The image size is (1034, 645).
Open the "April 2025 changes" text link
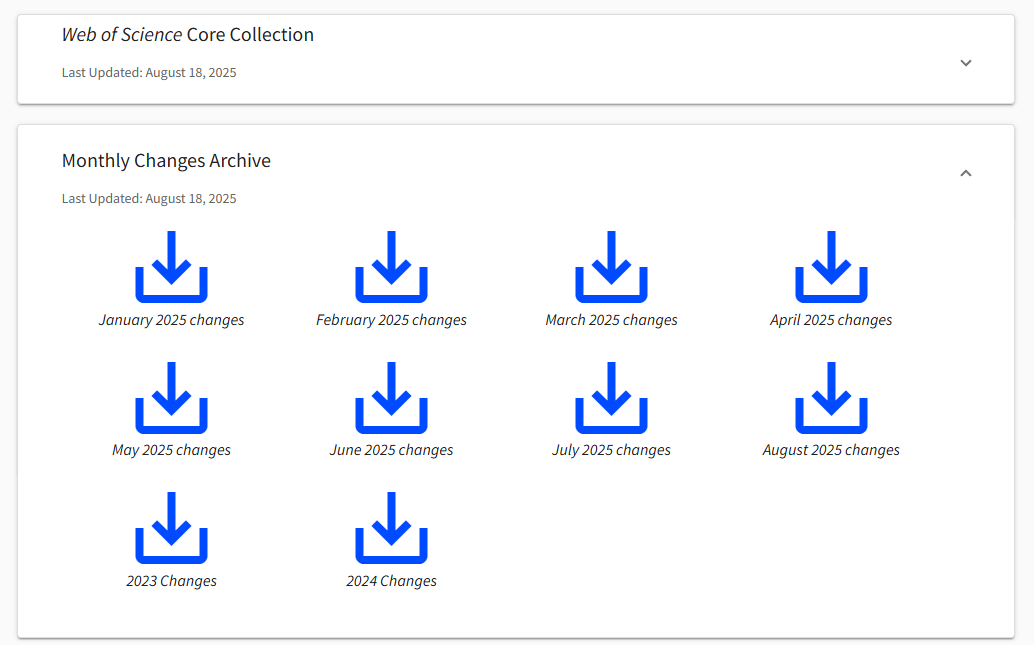coord(831,321)
